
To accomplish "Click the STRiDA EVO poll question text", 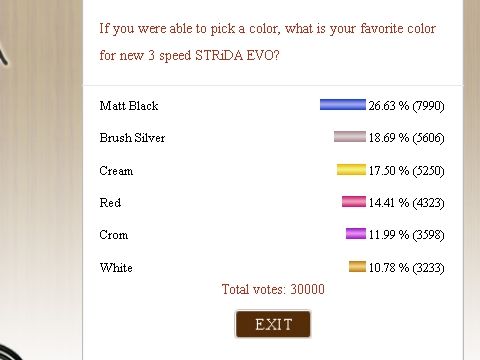I will pyautogui.click(x=267, y=42).
